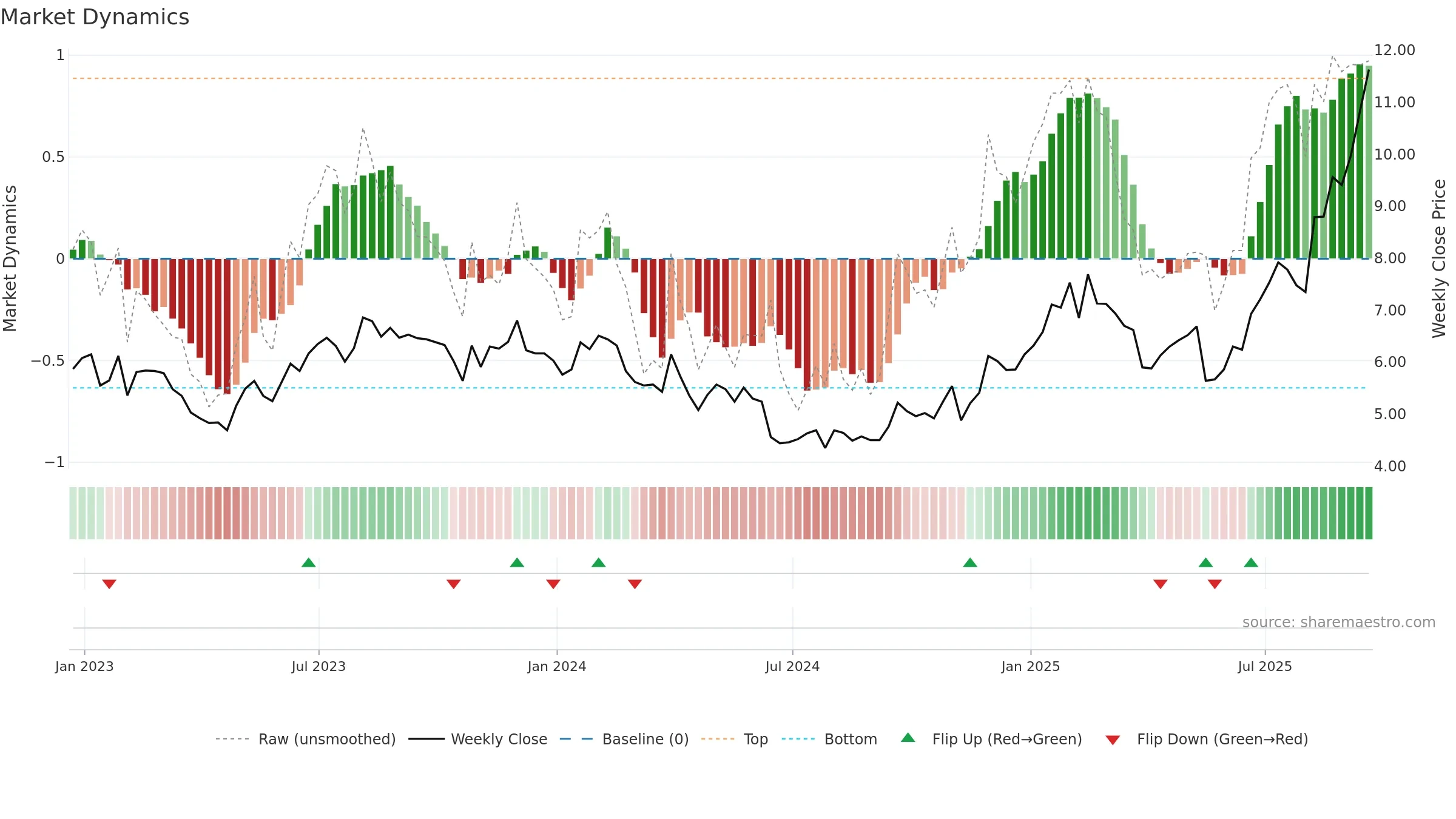Screen dimensions: 1456x819
Task: Click the 12.00 price axis tick
Action: 1395,50
